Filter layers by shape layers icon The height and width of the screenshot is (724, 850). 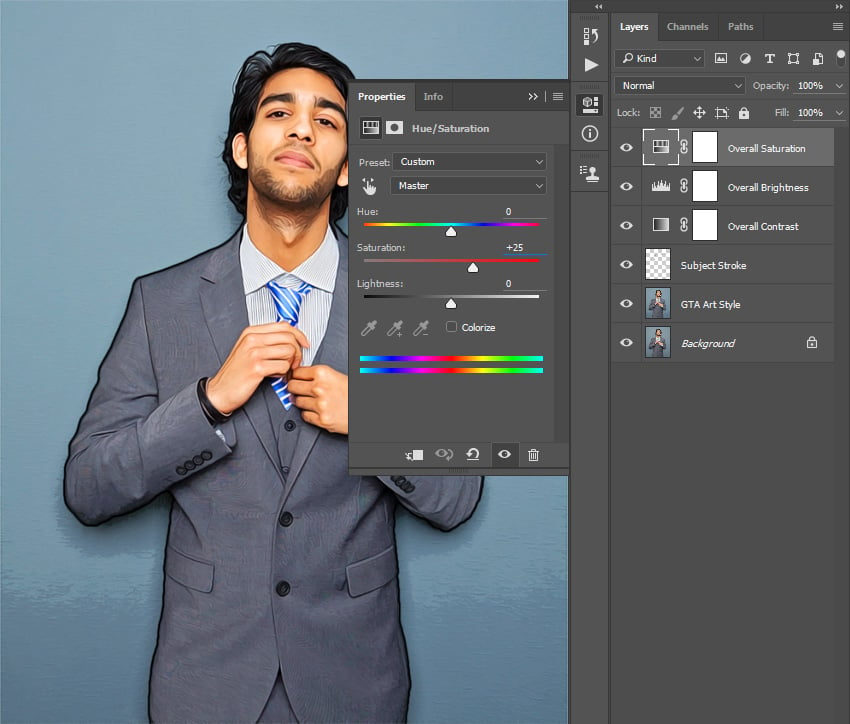[793, 59]
